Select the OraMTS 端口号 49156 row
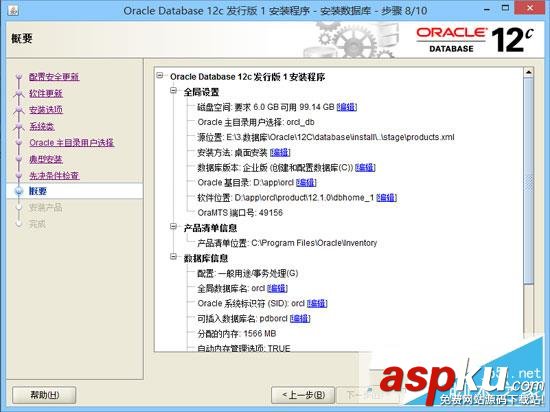This screenshot has height=412, width=550. 240,213
